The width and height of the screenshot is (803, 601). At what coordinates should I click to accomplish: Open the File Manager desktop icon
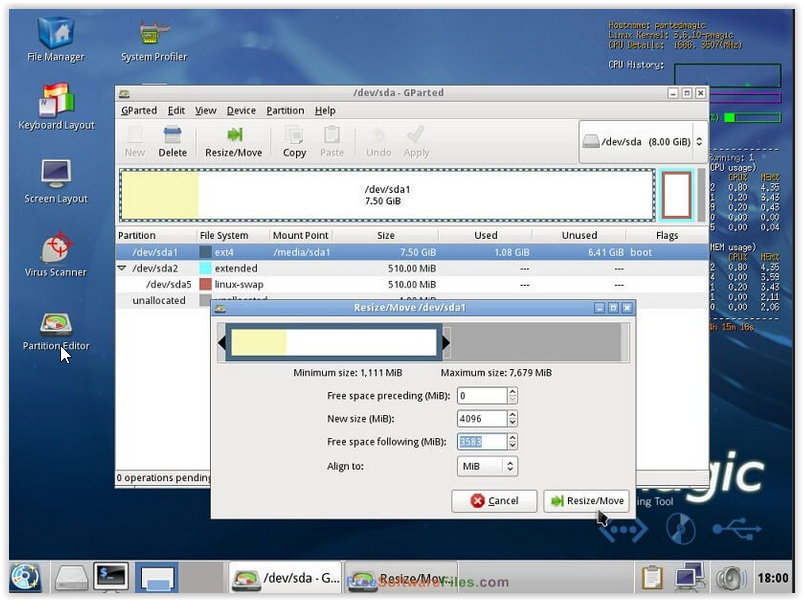tap(56, 39)
